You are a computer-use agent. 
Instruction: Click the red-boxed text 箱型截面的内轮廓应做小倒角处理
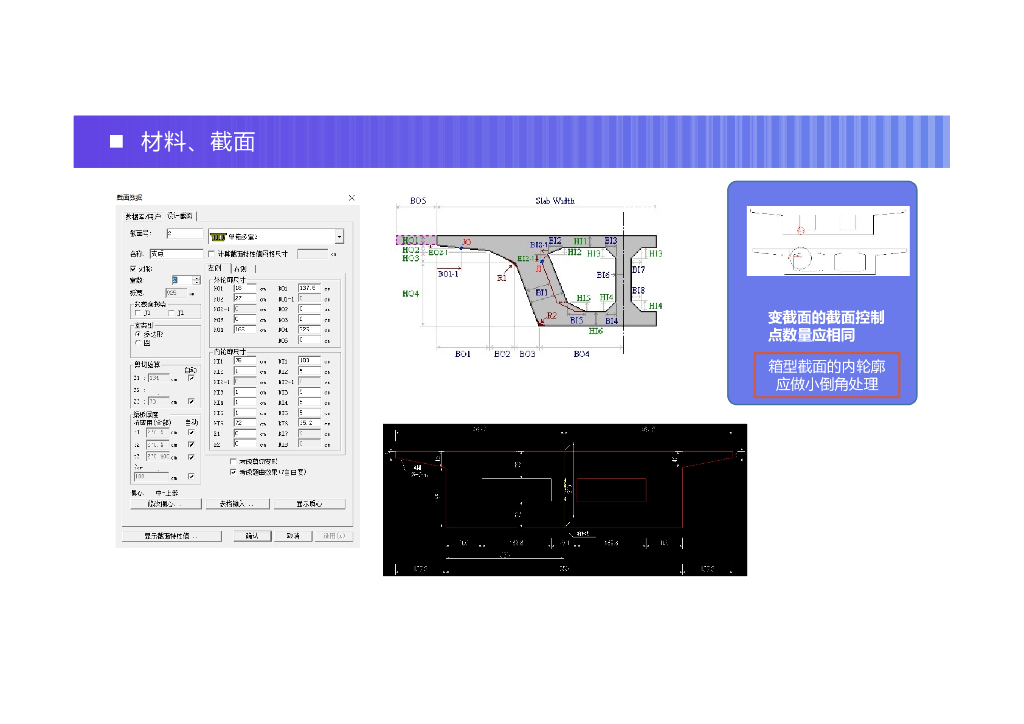tap(827, 375)
